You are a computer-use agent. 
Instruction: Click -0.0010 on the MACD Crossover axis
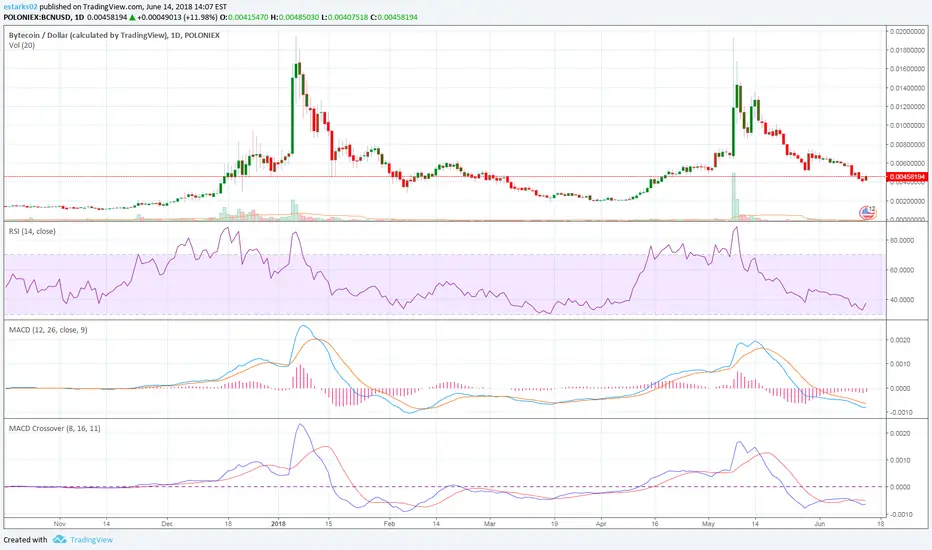pyautogui.click(x=898, y=514)
